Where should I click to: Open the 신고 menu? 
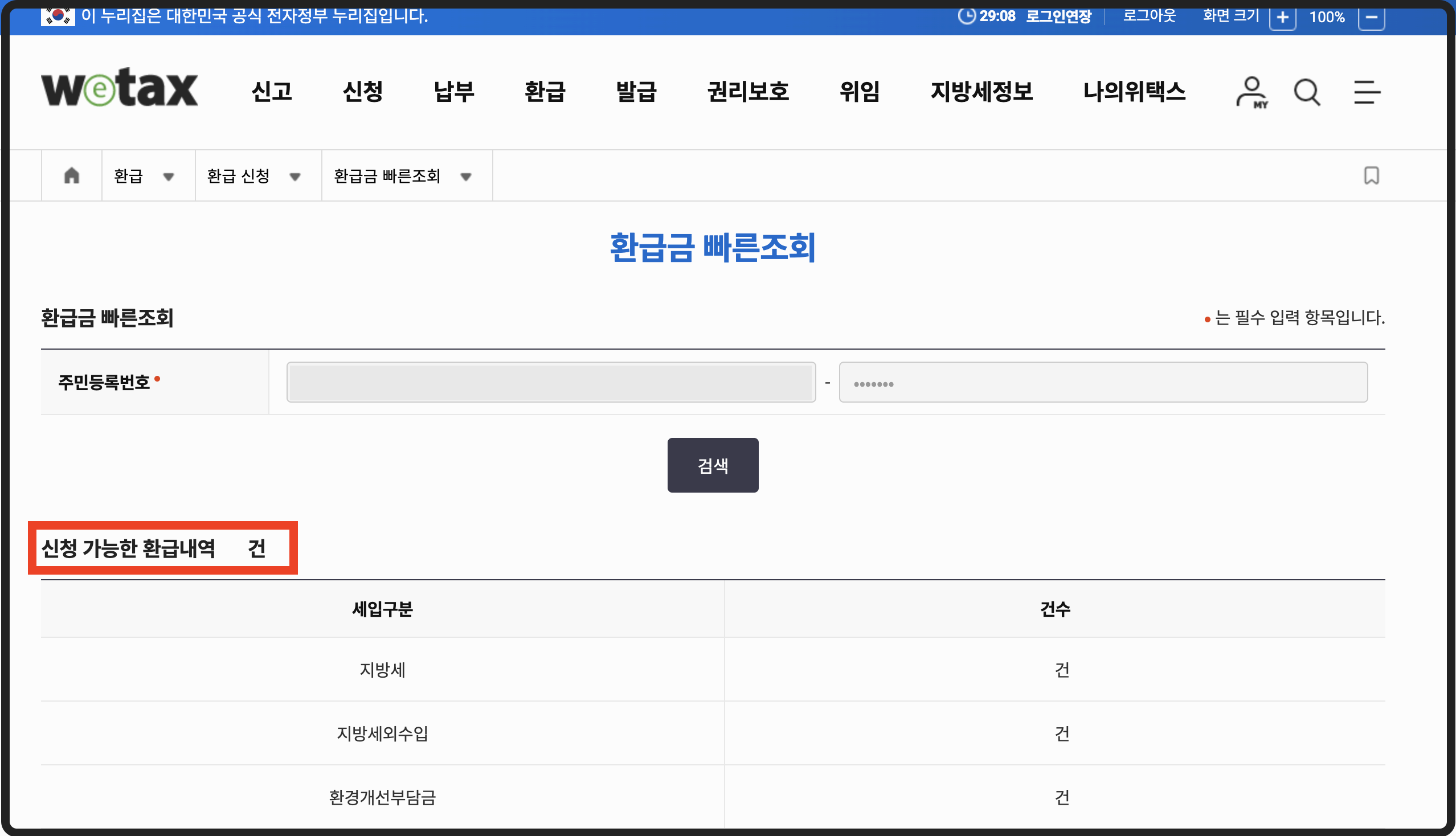coord(271,92)
